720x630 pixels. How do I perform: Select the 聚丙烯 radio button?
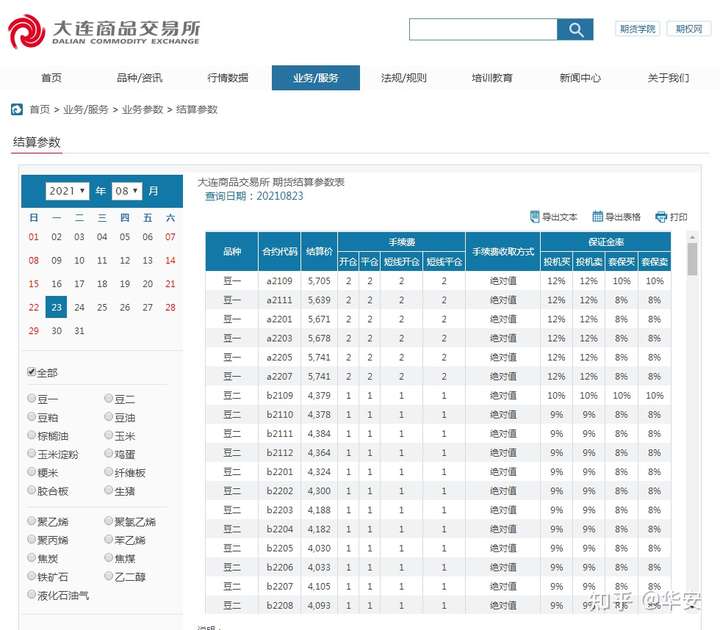31,539
